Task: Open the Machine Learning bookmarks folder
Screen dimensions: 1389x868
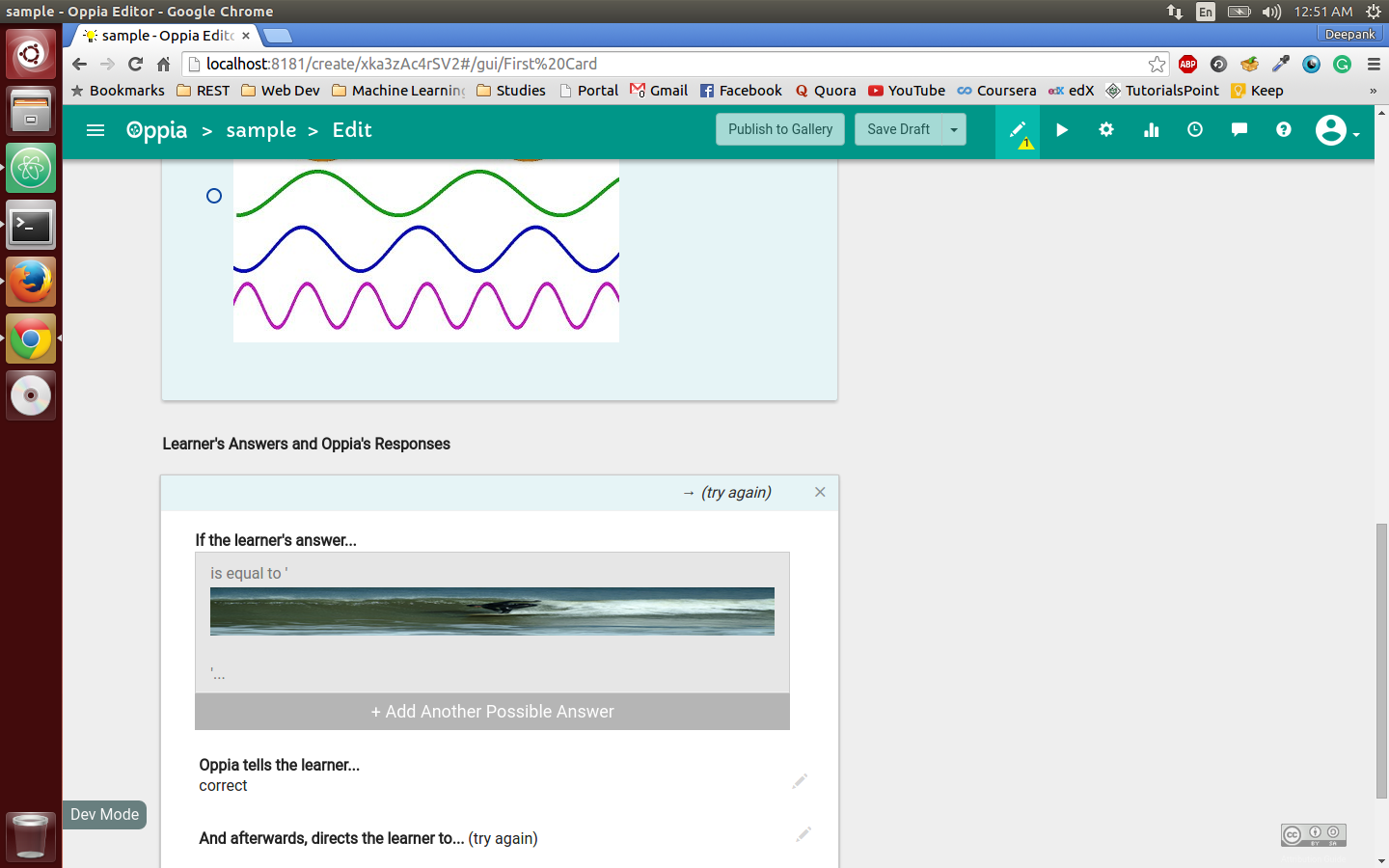Action: [397, 91]
